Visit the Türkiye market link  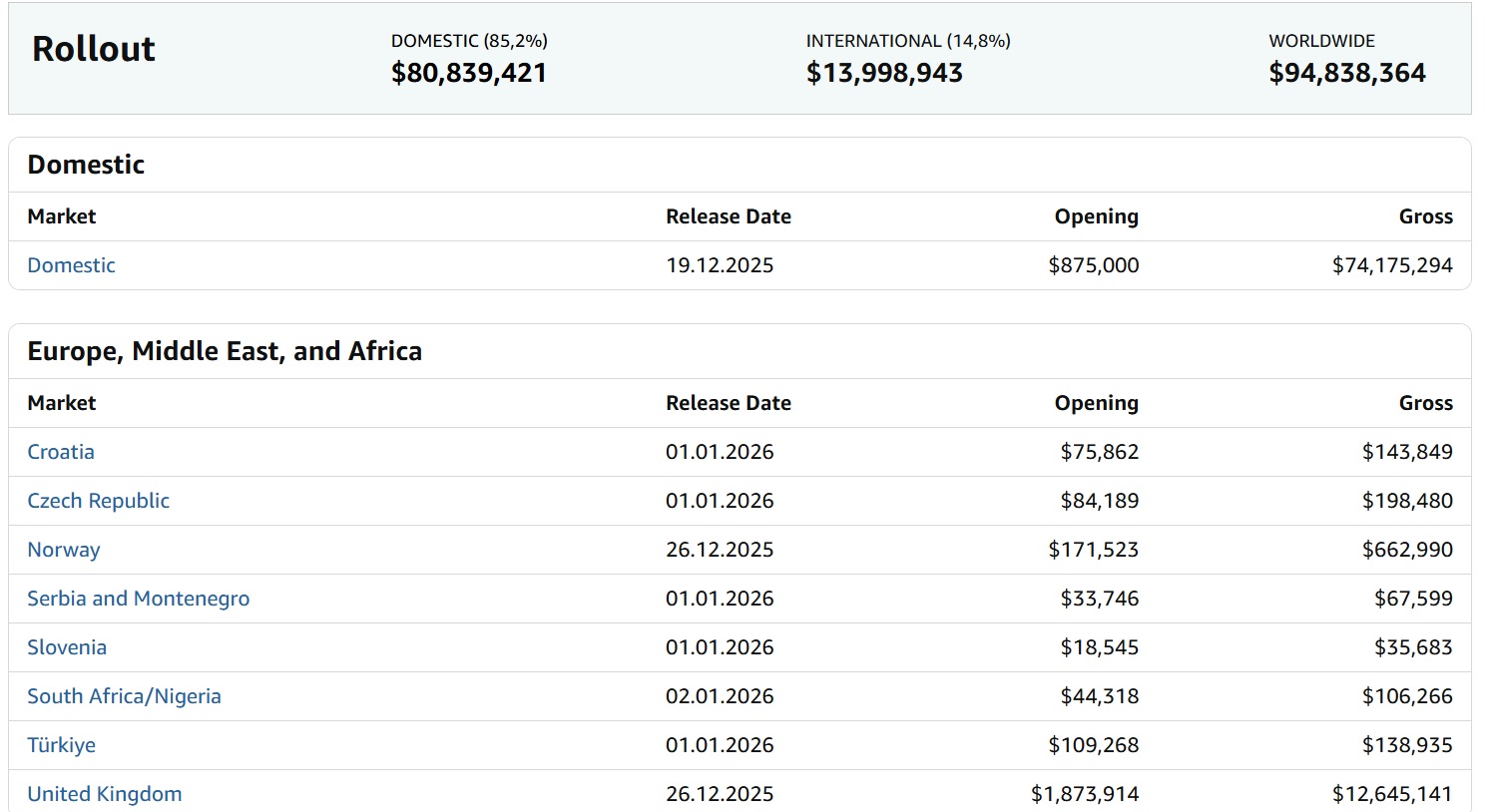click(61, 745)
